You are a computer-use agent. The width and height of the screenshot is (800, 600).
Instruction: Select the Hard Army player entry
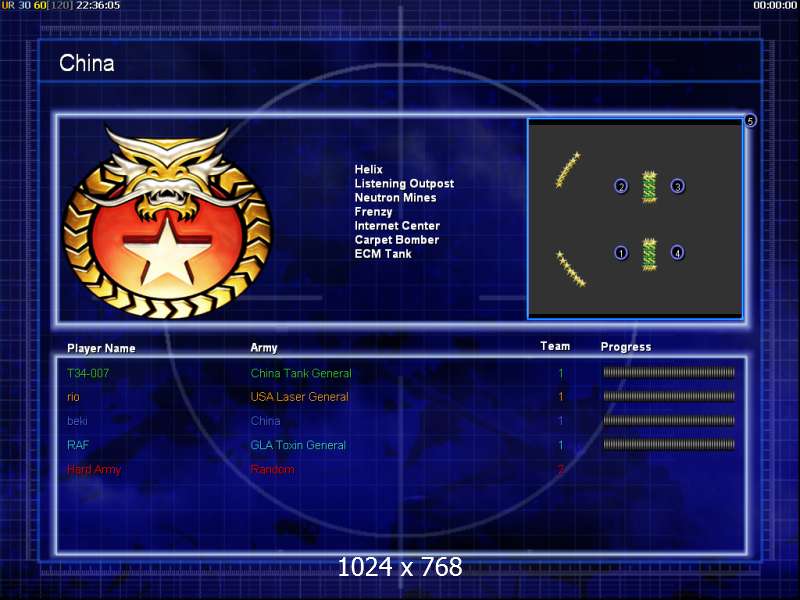[94, 469]
